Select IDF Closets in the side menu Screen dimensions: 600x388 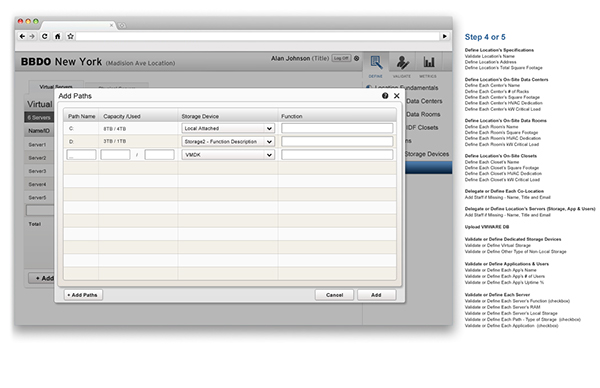(422, 127)
